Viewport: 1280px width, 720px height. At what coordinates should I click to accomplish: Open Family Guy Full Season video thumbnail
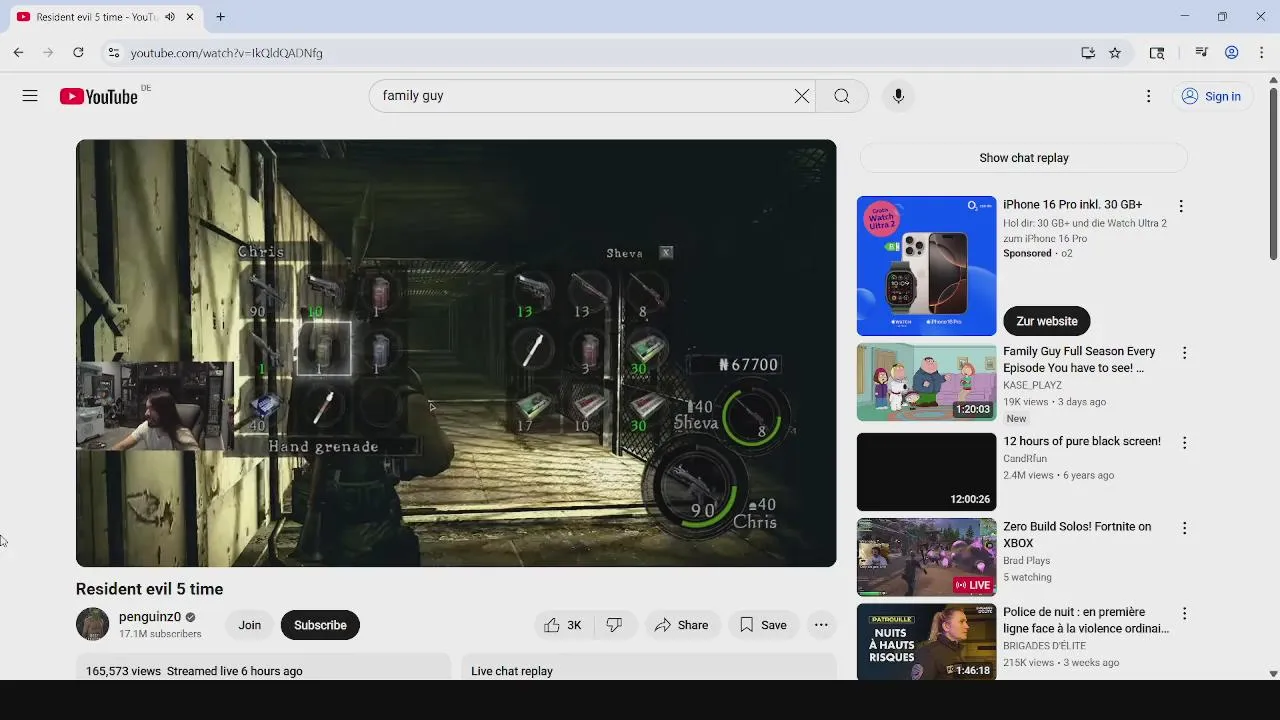click(926, 382)
